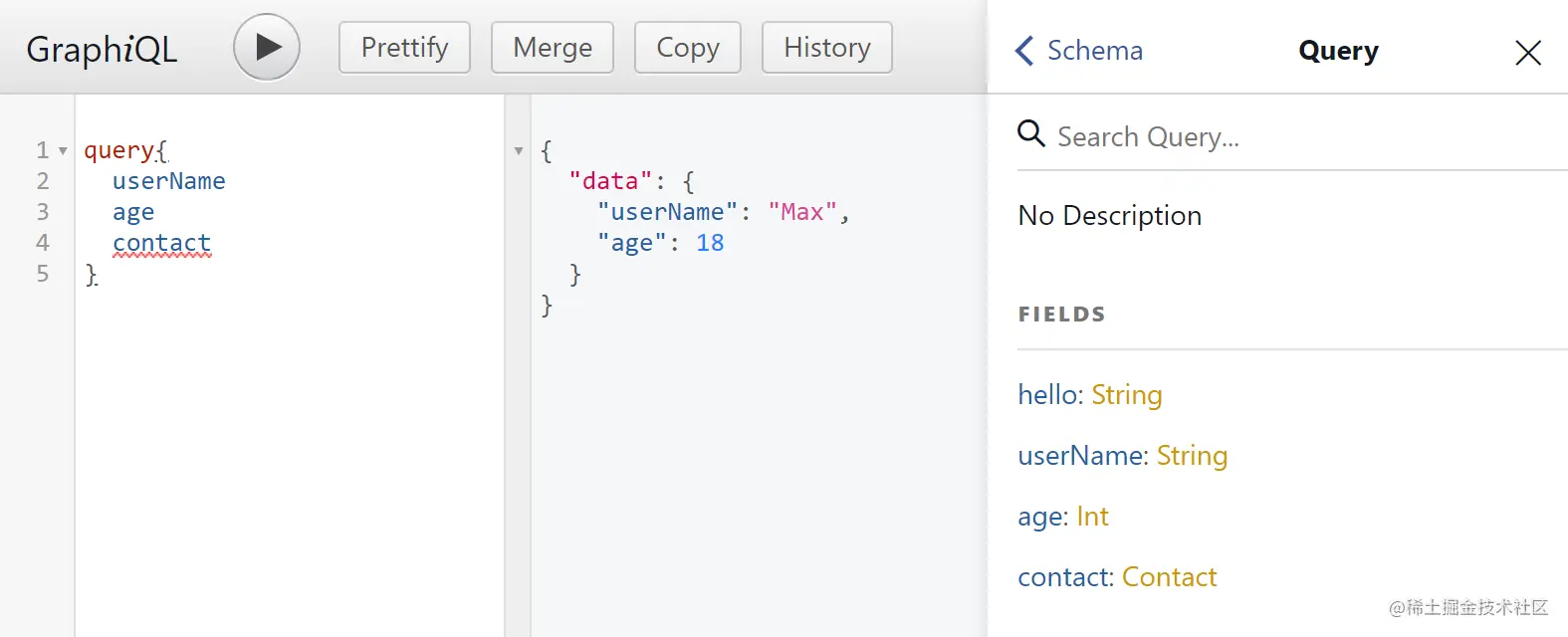The image size is (1568, 637).
Task: Click the Prettify button
Action: point(404,47)
